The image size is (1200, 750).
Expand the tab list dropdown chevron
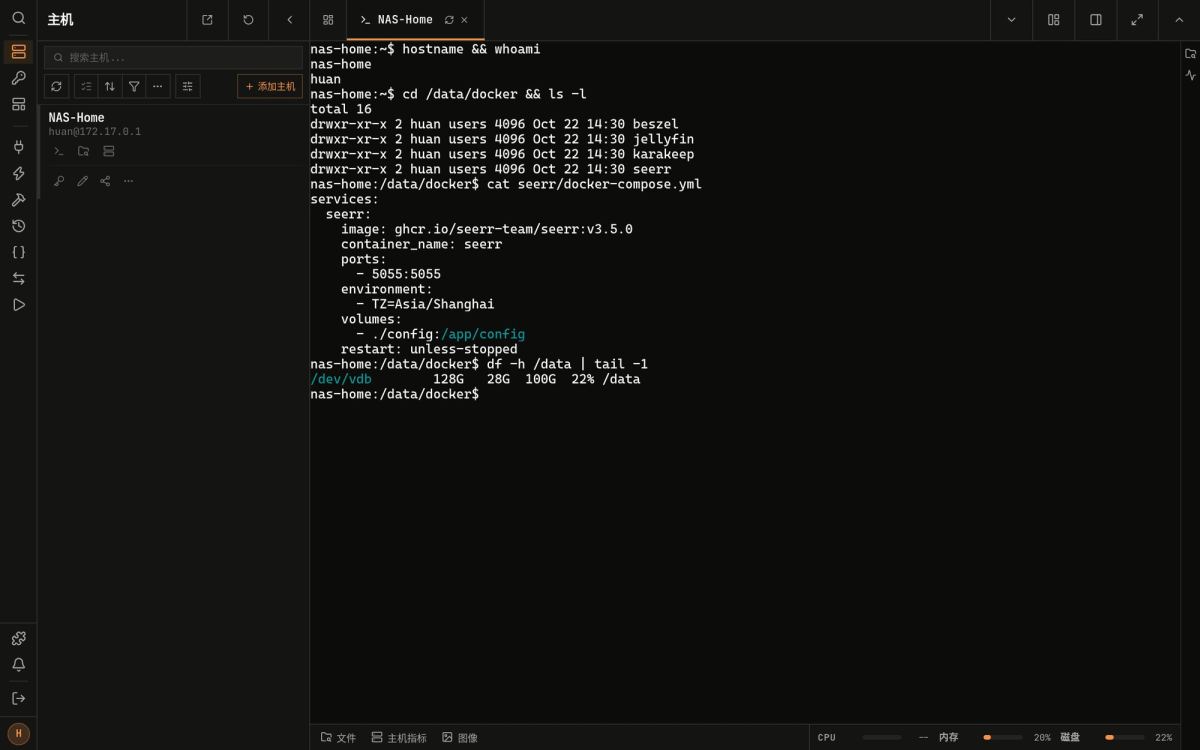1011,20
